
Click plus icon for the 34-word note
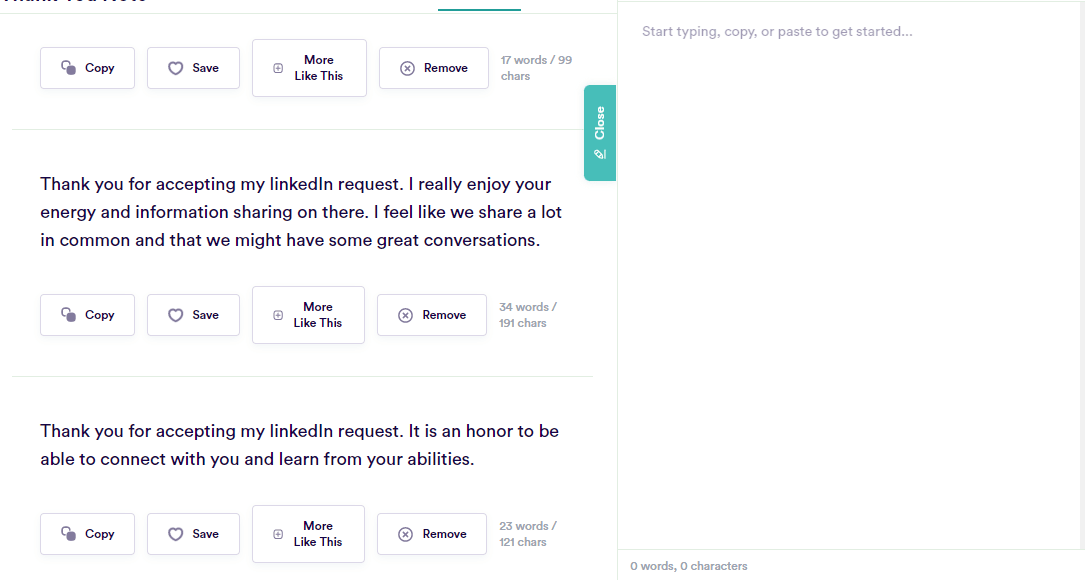click(278, 315)
